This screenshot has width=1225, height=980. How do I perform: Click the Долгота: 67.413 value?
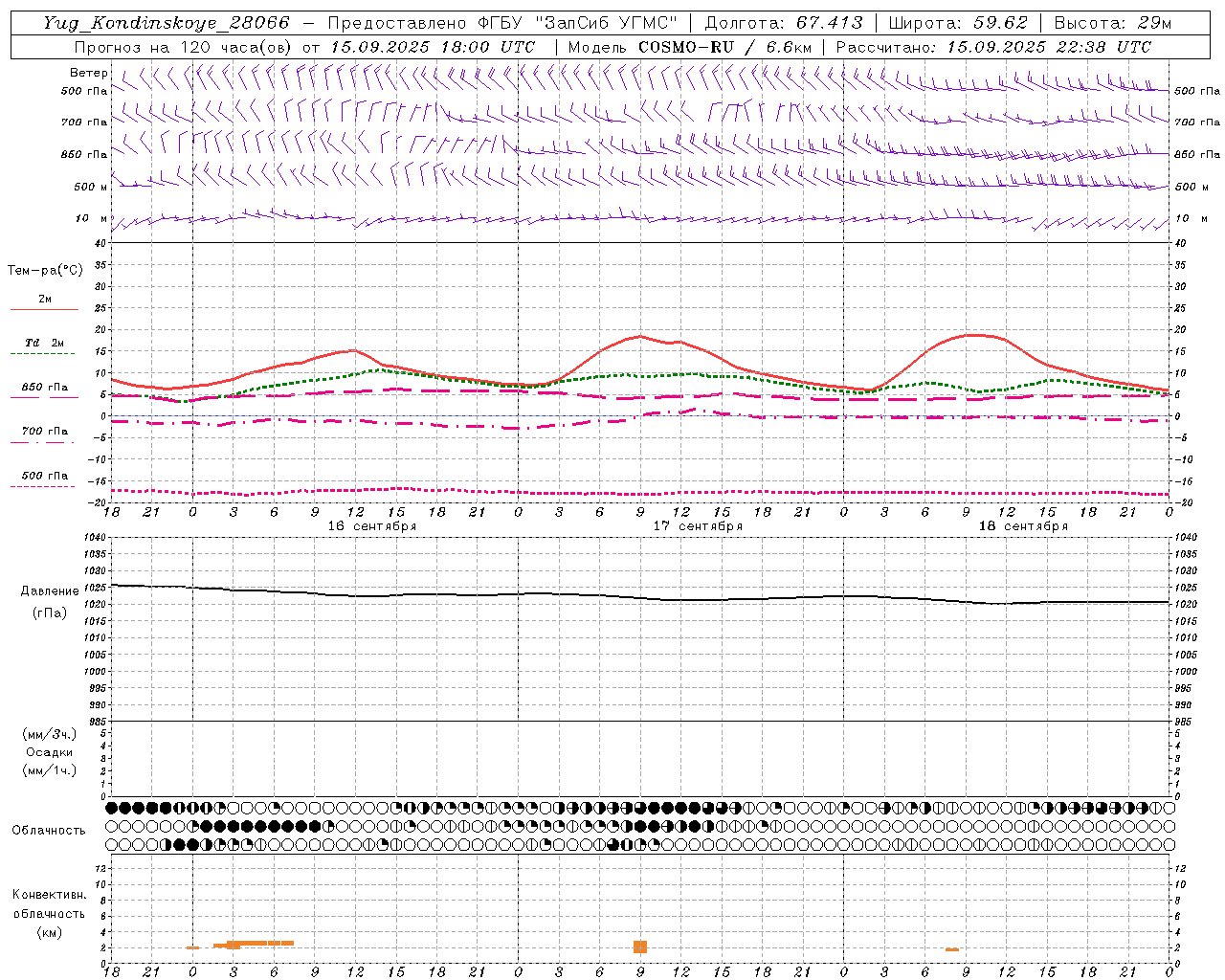click(784, 23)
